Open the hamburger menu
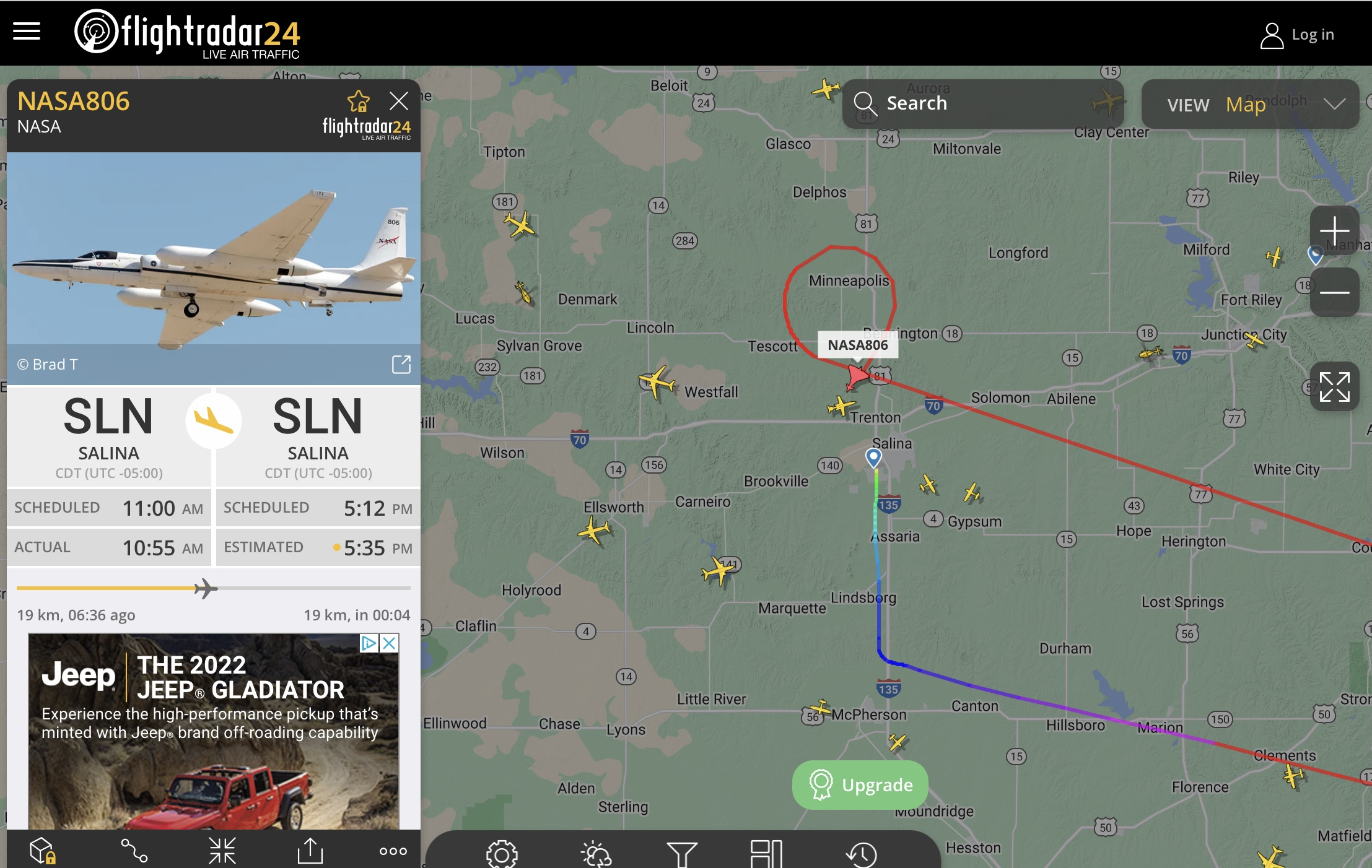 (27, 32)
